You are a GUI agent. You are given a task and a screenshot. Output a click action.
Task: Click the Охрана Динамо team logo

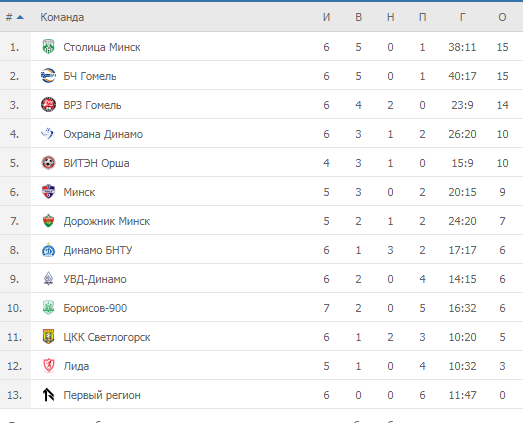(x=47, y=133)
